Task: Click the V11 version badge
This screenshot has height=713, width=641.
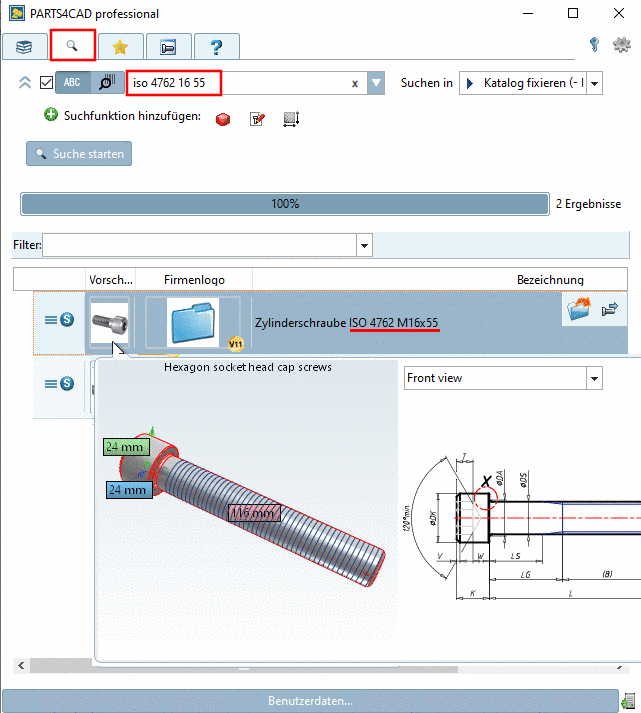Action: click(x=236, y=344)
